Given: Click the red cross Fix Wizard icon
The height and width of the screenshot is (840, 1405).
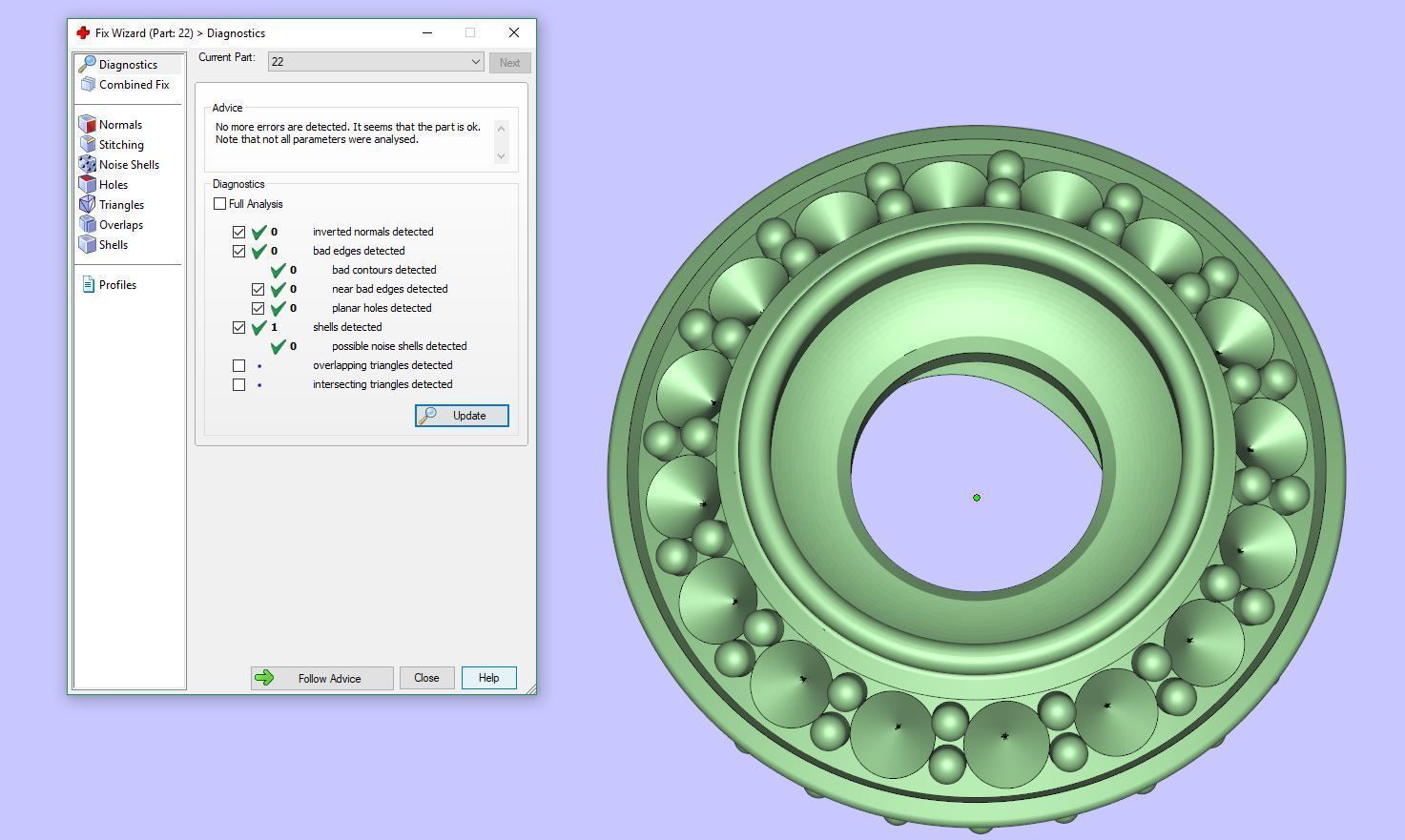Looking at the screenshot, I should [83, 32].
